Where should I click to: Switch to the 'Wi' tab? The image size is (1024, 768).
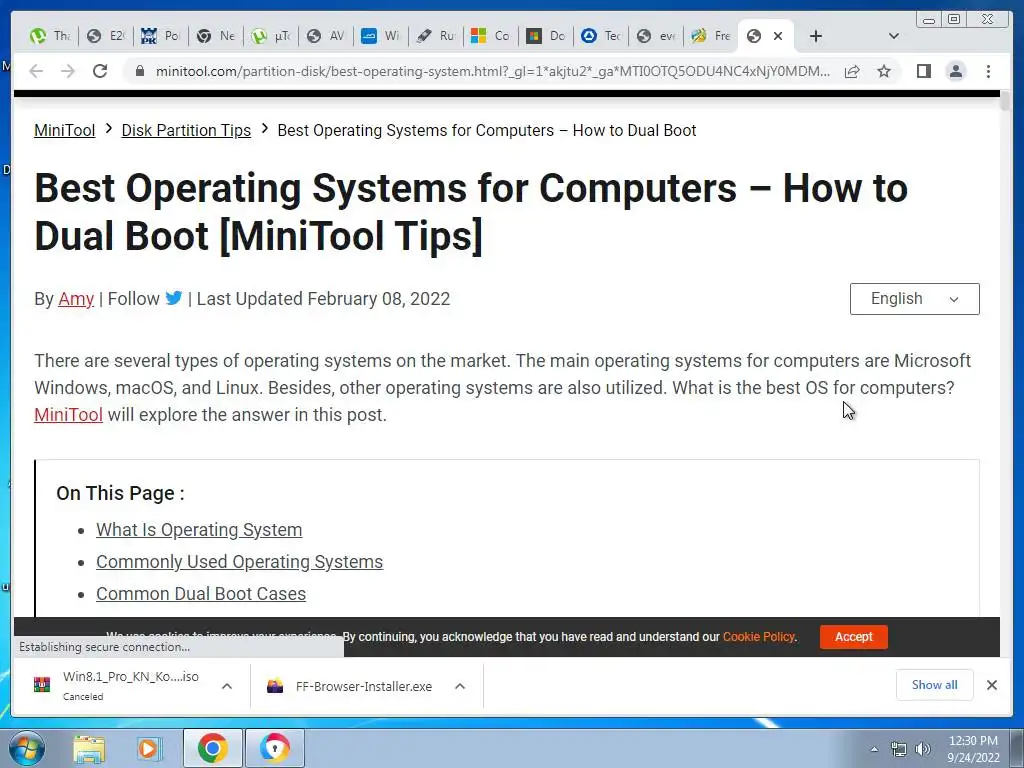click(x=381, y=36)
